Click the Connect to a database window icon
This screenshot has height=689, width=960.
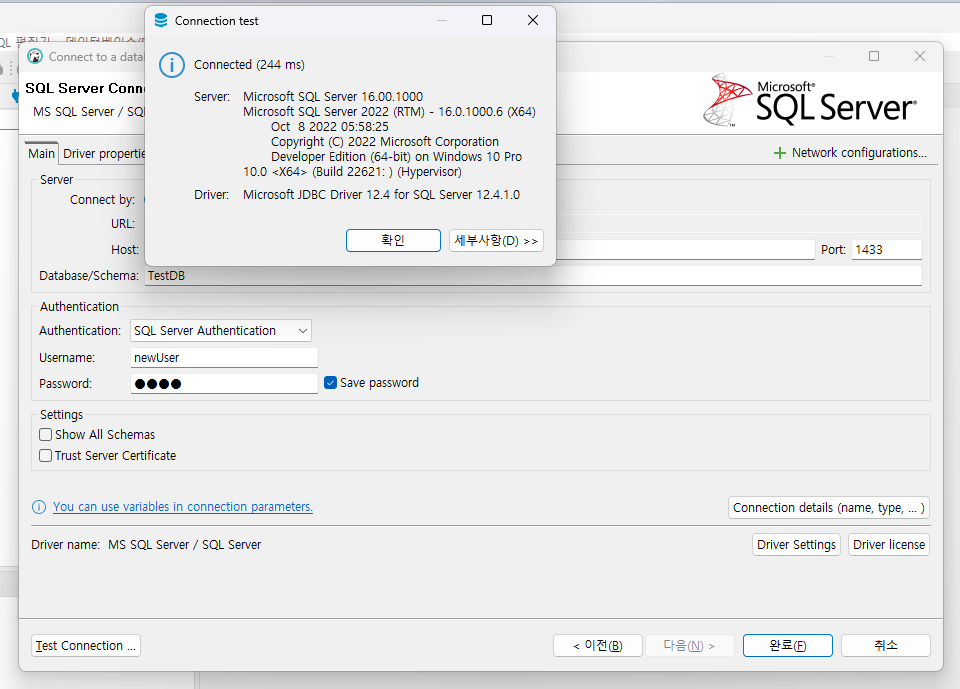pos(35,56)
